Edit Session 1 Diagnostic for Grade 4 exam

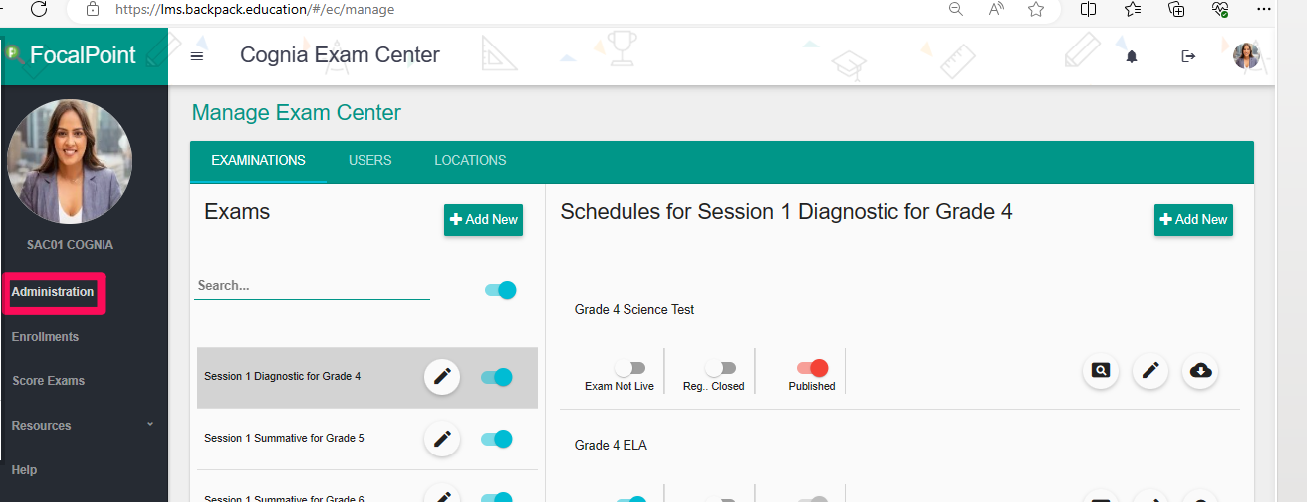[442, 377]
